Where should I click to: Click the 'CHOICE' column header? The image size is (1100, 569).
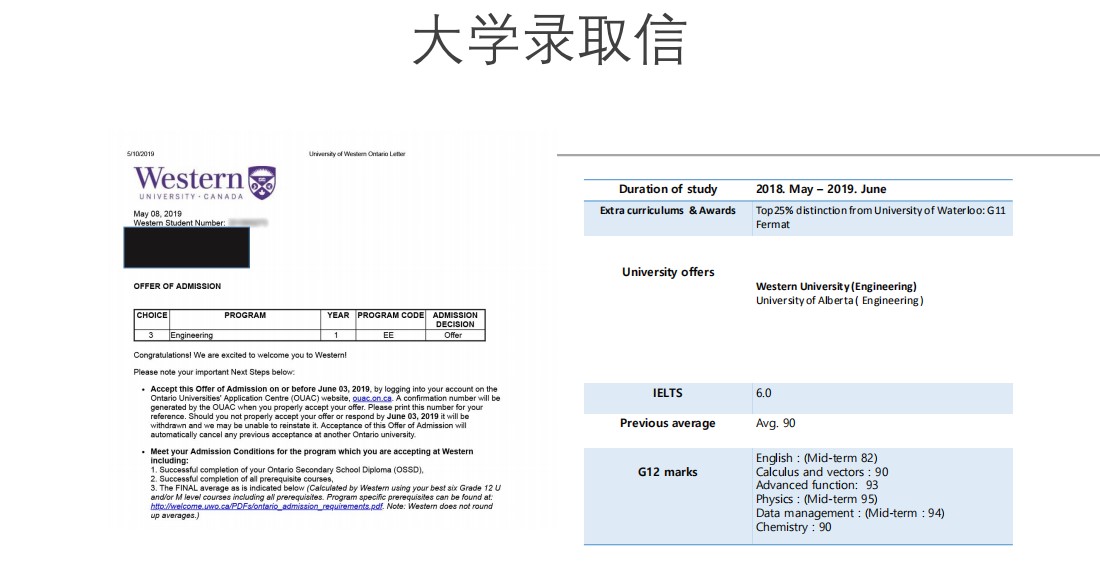coord(152,316)
